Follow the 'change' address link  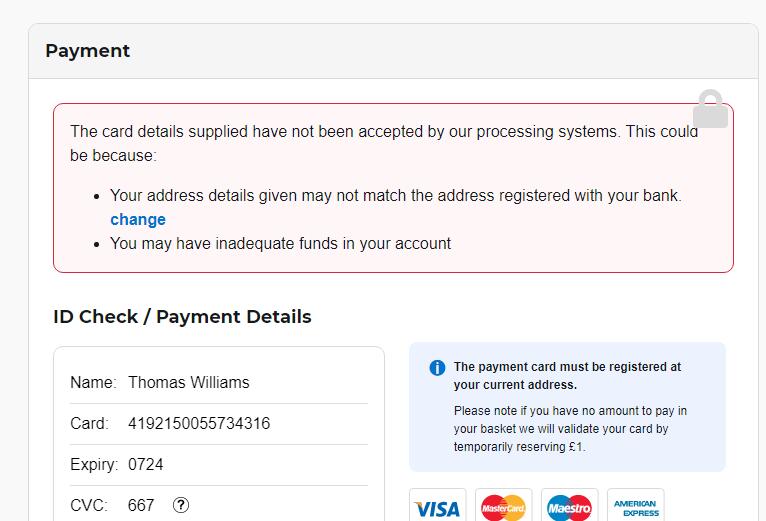pos(138,220)
